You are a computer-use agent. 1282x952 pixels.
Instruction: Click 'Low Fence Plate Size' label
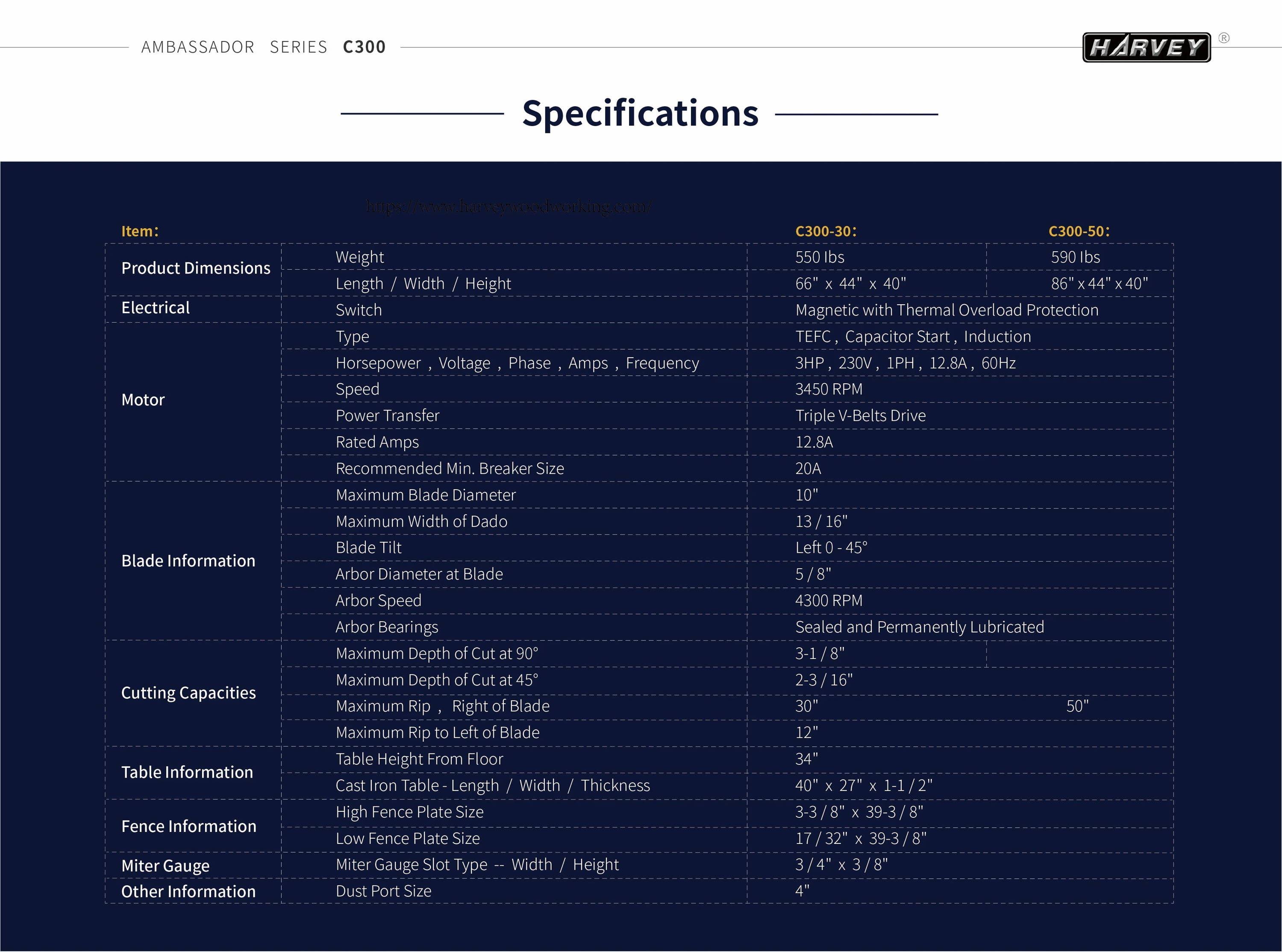[407, 838]
